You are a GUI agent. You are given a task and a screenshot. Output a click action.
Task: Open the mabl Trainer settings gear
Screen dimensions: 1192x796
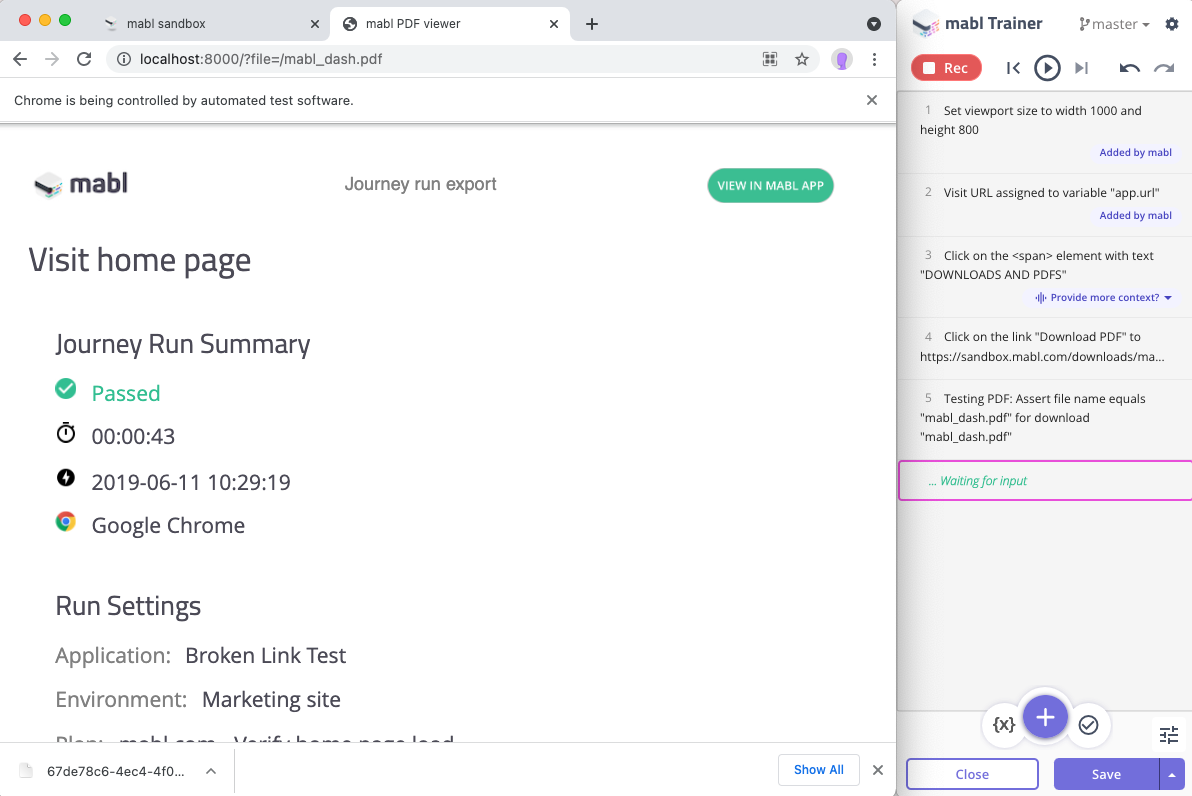(x=1171, y=24)
